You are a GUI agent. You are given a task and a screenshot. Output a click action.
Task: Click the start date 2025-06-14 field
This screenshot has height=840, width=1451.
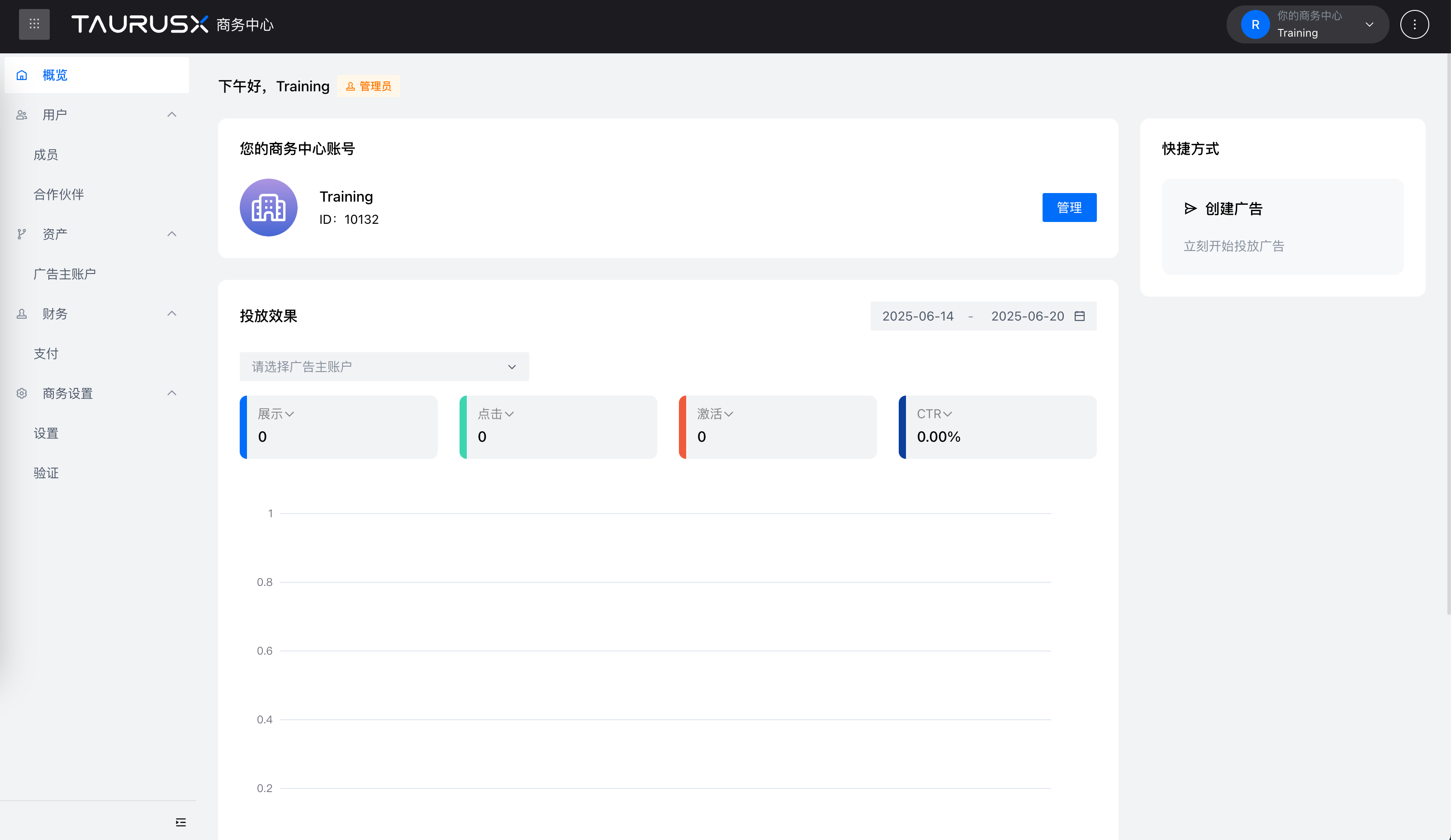918,316
